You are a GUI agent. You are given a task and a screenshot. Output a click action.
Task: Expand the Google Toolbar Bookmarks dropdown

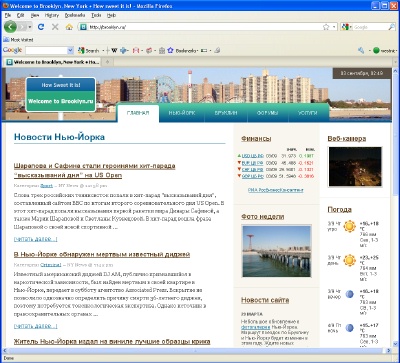click(x=198, y=51)
